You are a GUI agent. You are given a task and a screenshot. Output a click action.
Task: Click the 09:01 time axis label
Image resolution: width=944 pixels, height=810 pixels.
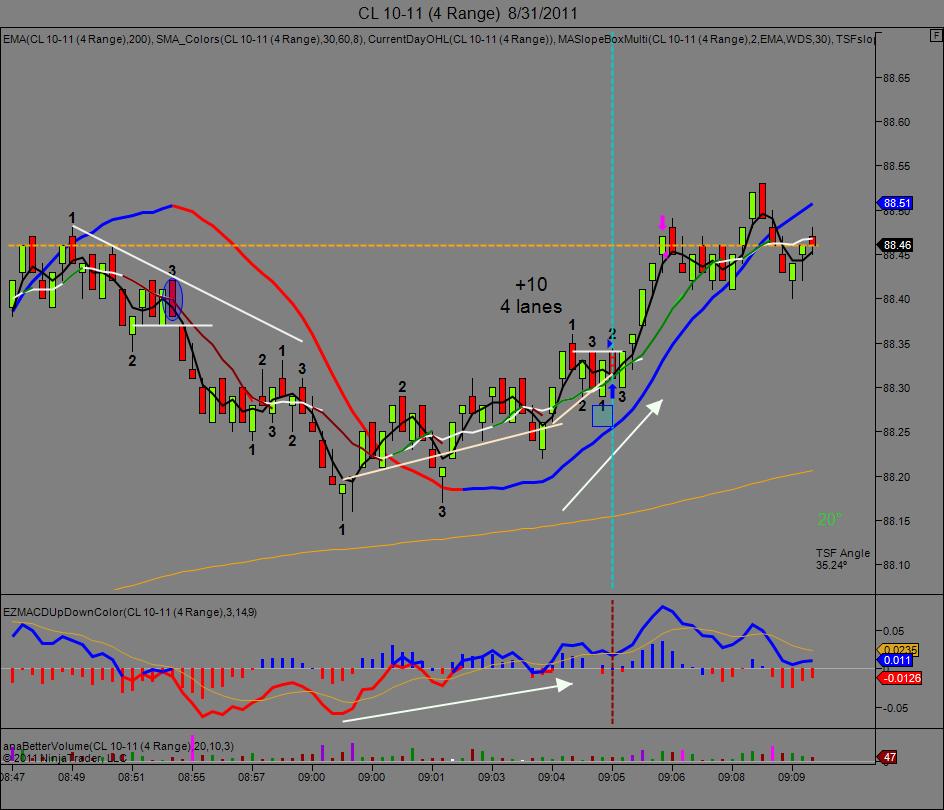[431, 777]
